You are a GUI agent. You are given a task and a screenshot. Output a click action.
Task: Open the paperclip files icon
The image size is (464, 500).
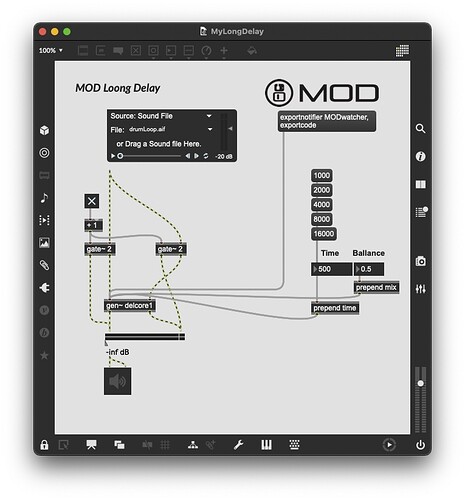pyautogui.click(x=44, y=265)
